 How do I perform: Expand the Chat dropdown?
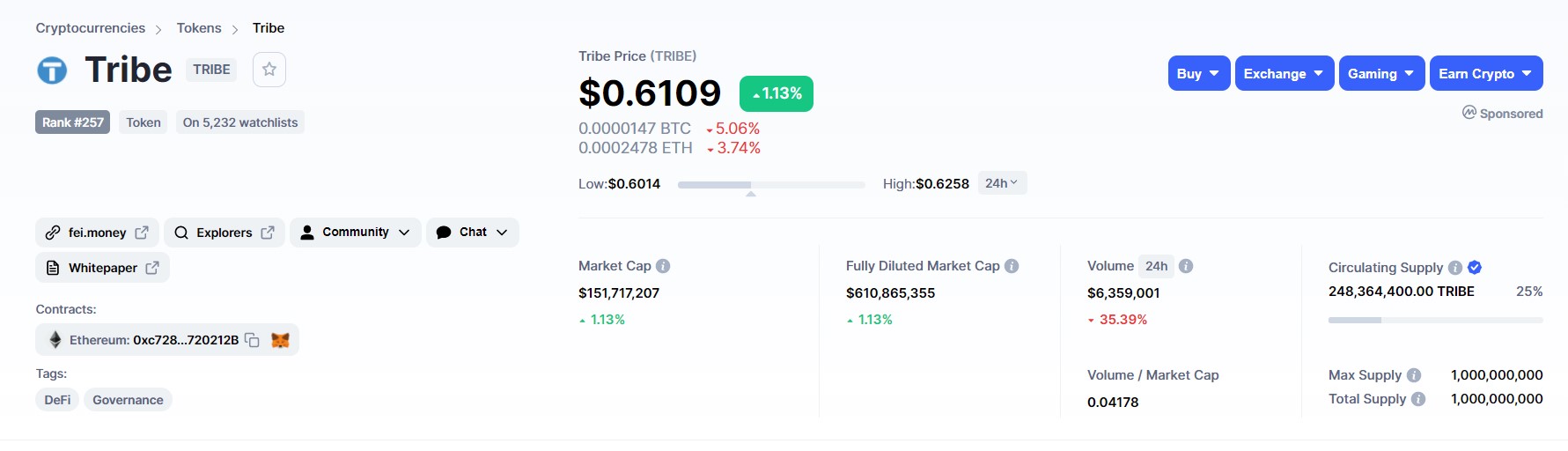(x=473, y=233)
